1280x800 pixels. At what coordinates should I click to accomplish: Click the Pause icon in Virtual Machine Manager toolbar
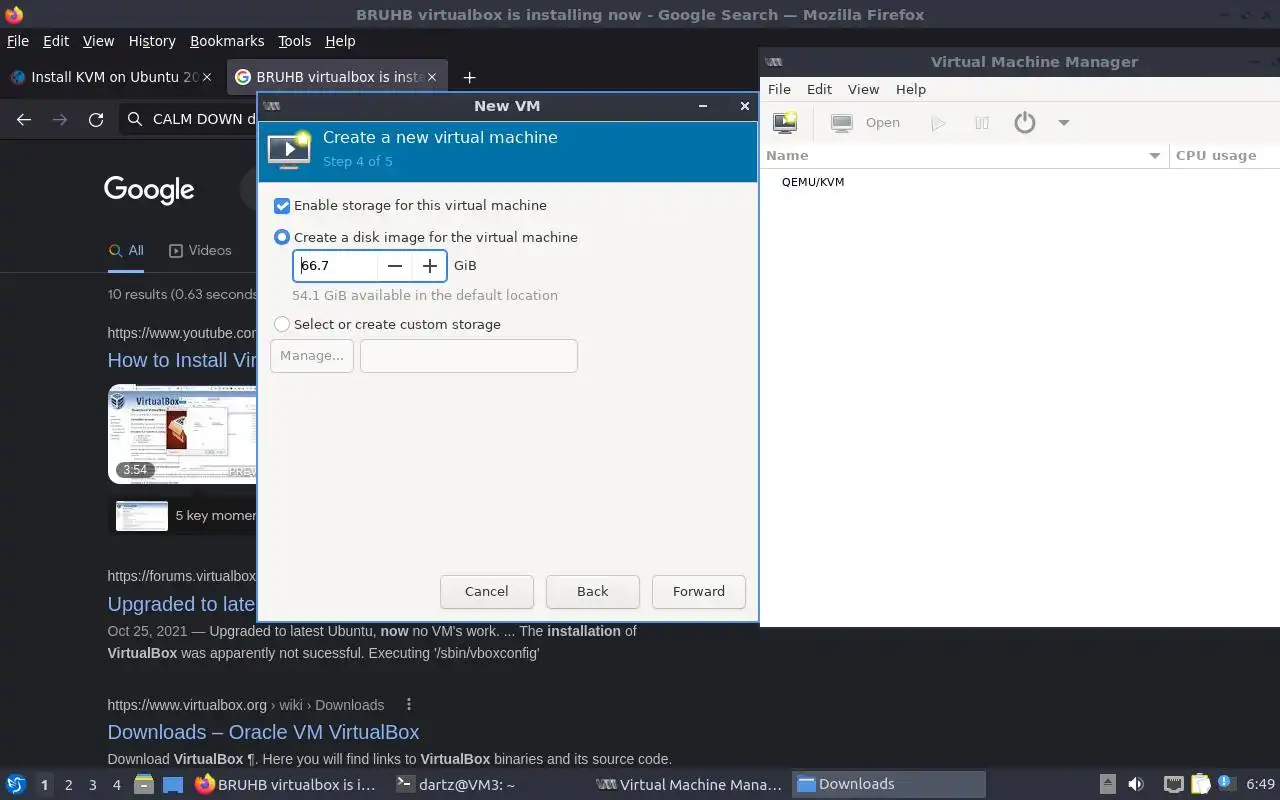pos(982,123)
